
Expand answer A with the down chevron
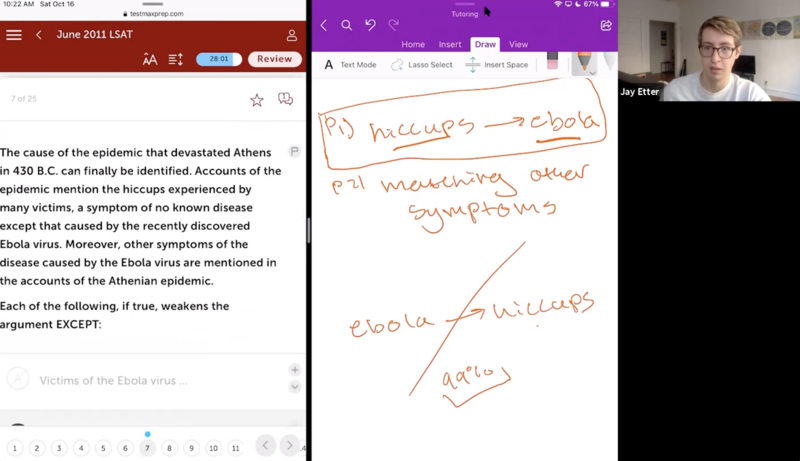(294, 387)
